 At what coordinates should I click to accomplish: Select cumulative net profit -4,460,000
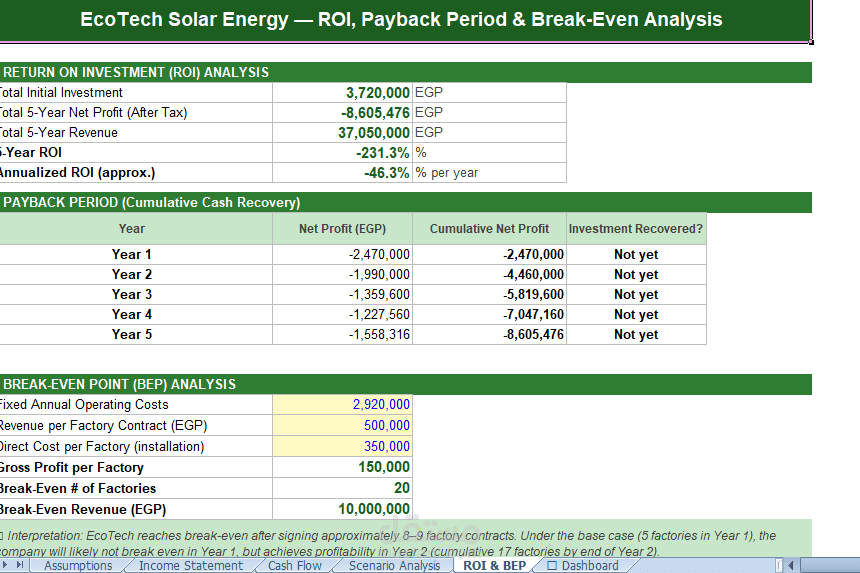[x=489, y=275]
